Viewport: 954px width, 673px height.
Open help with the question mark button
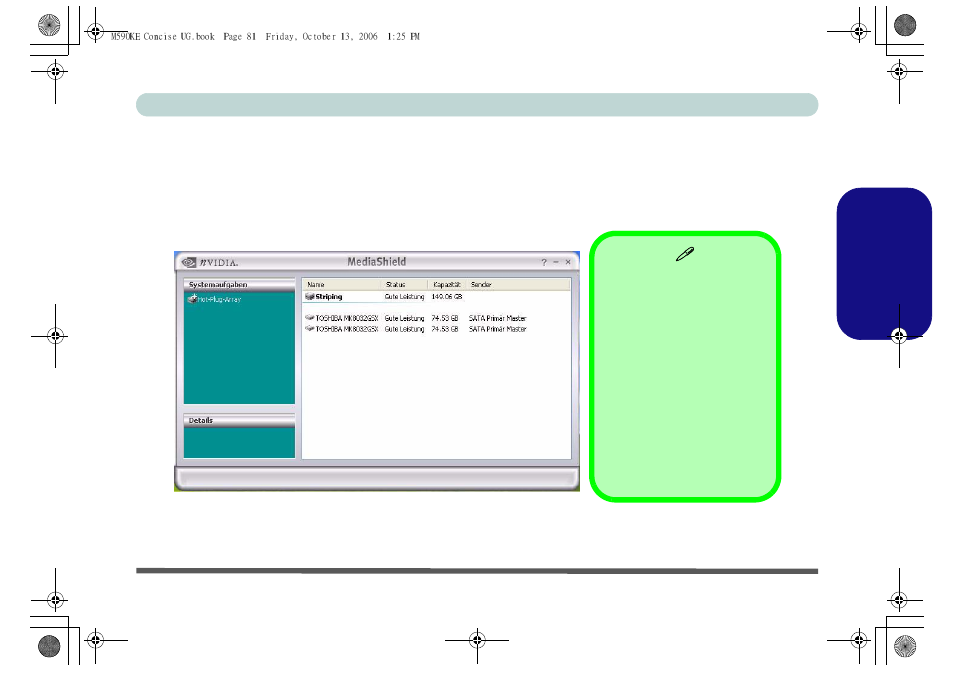(544, 262)
